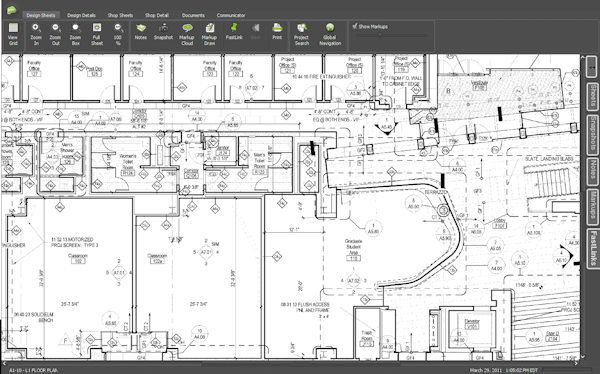600x374 pixels.
Task: Toggle the Show Markups checkbox
Action: click(x=355, y=26)
